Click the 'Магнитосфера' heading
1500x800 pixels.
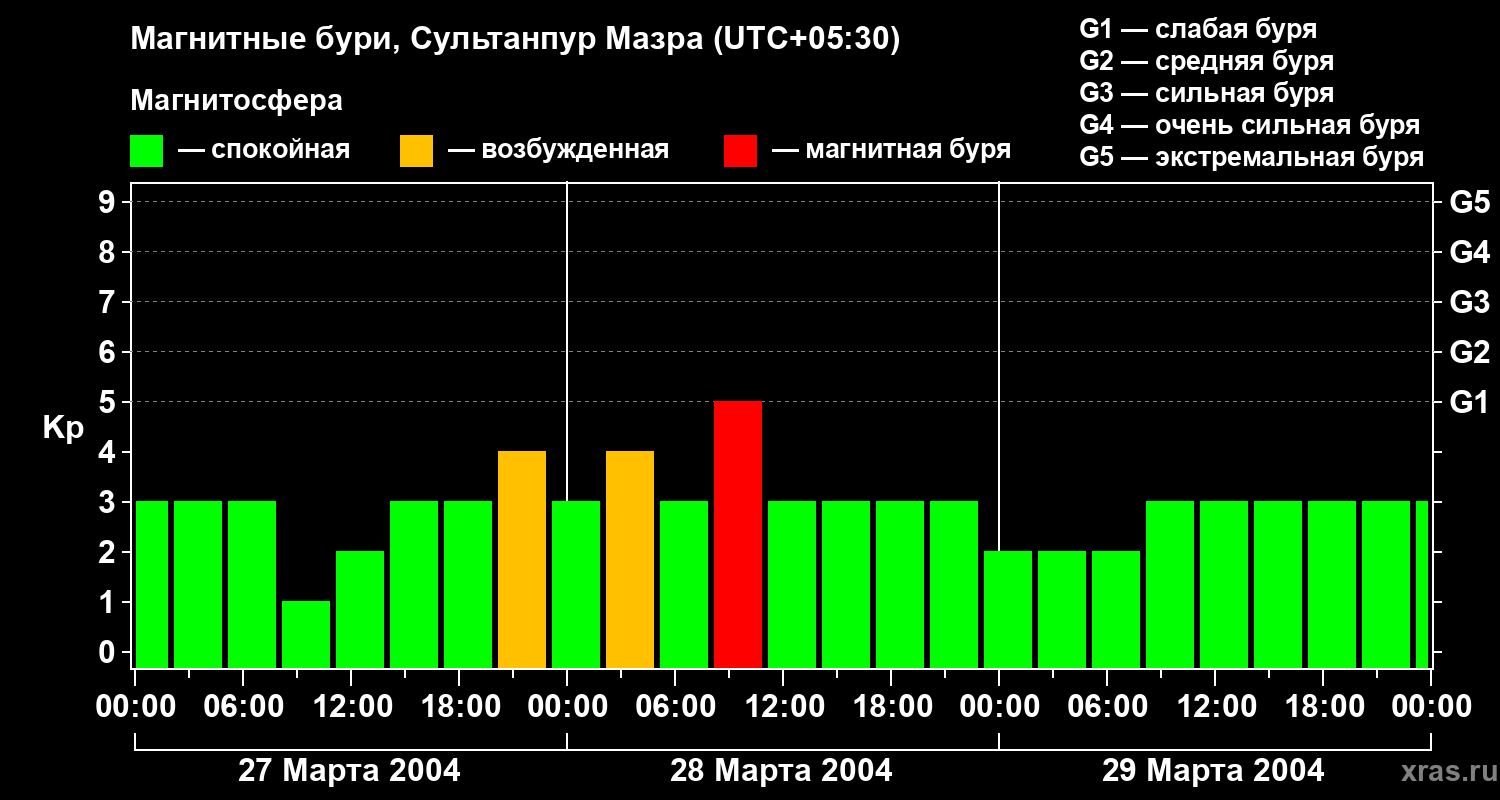click(x=237, y=101)
